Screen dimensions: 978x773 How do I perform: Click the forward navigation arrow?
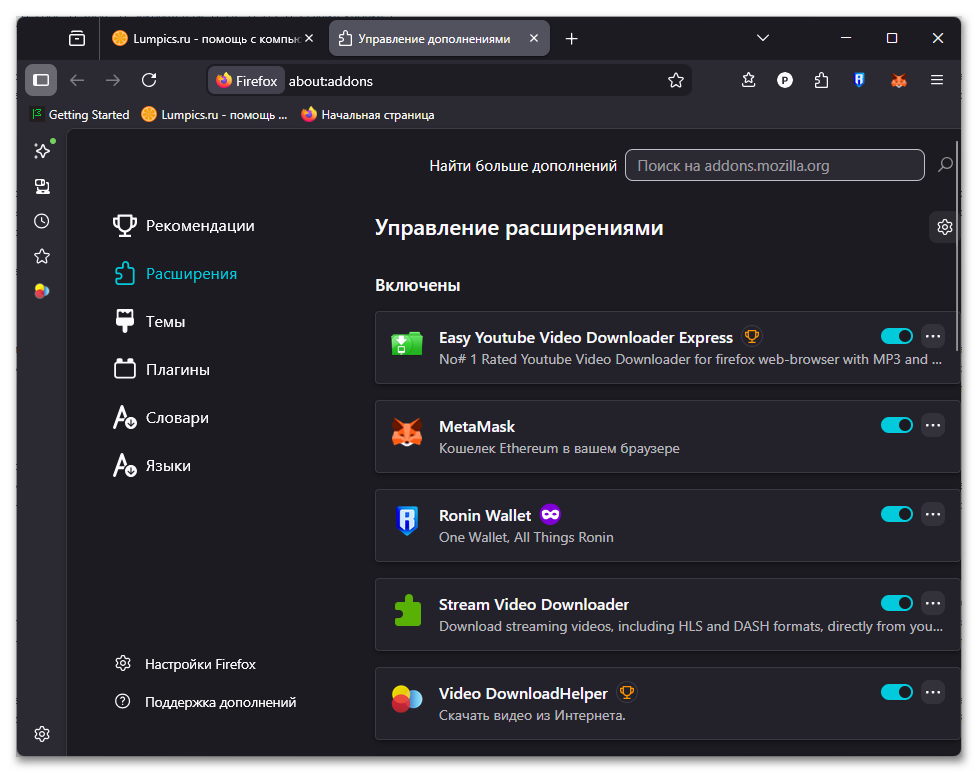click(x=113, y=80)
